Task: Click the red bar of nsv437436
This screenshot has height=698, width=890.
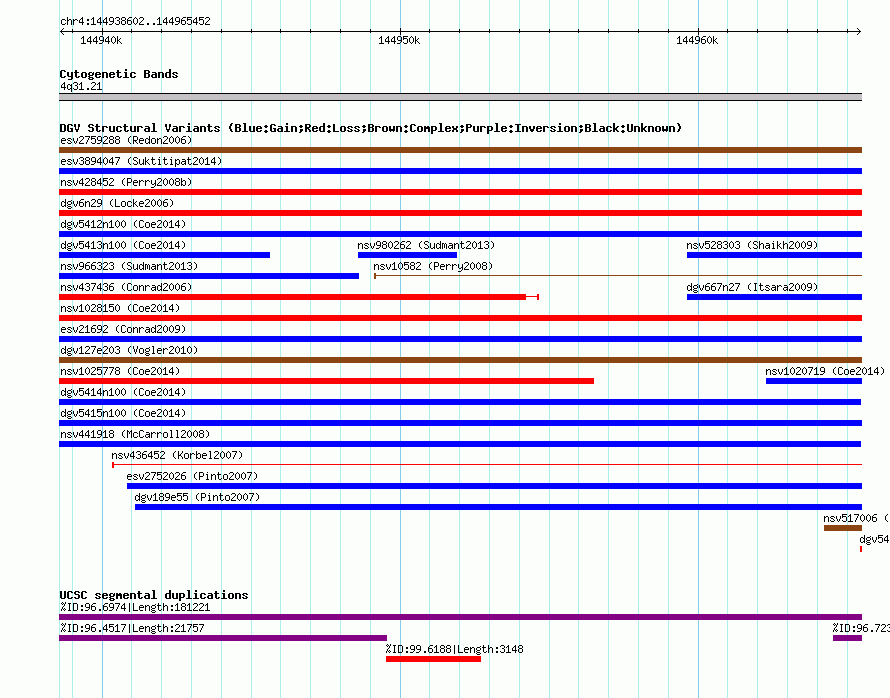Action: pyautogui.click(x=292, y=297)
